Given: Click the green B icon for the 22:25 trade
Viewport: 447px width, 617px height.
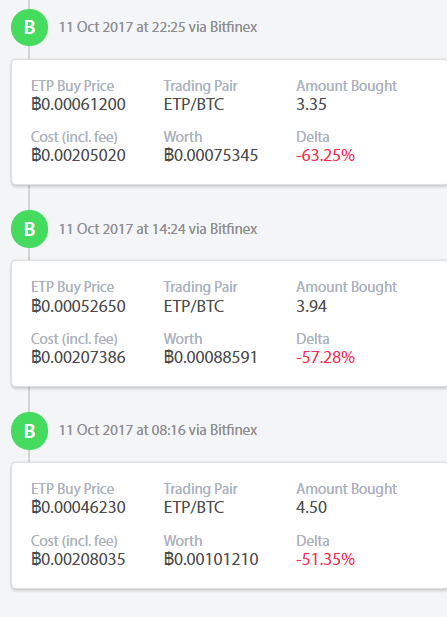Looking at the screenshot, I should click(x=30, y=28).
